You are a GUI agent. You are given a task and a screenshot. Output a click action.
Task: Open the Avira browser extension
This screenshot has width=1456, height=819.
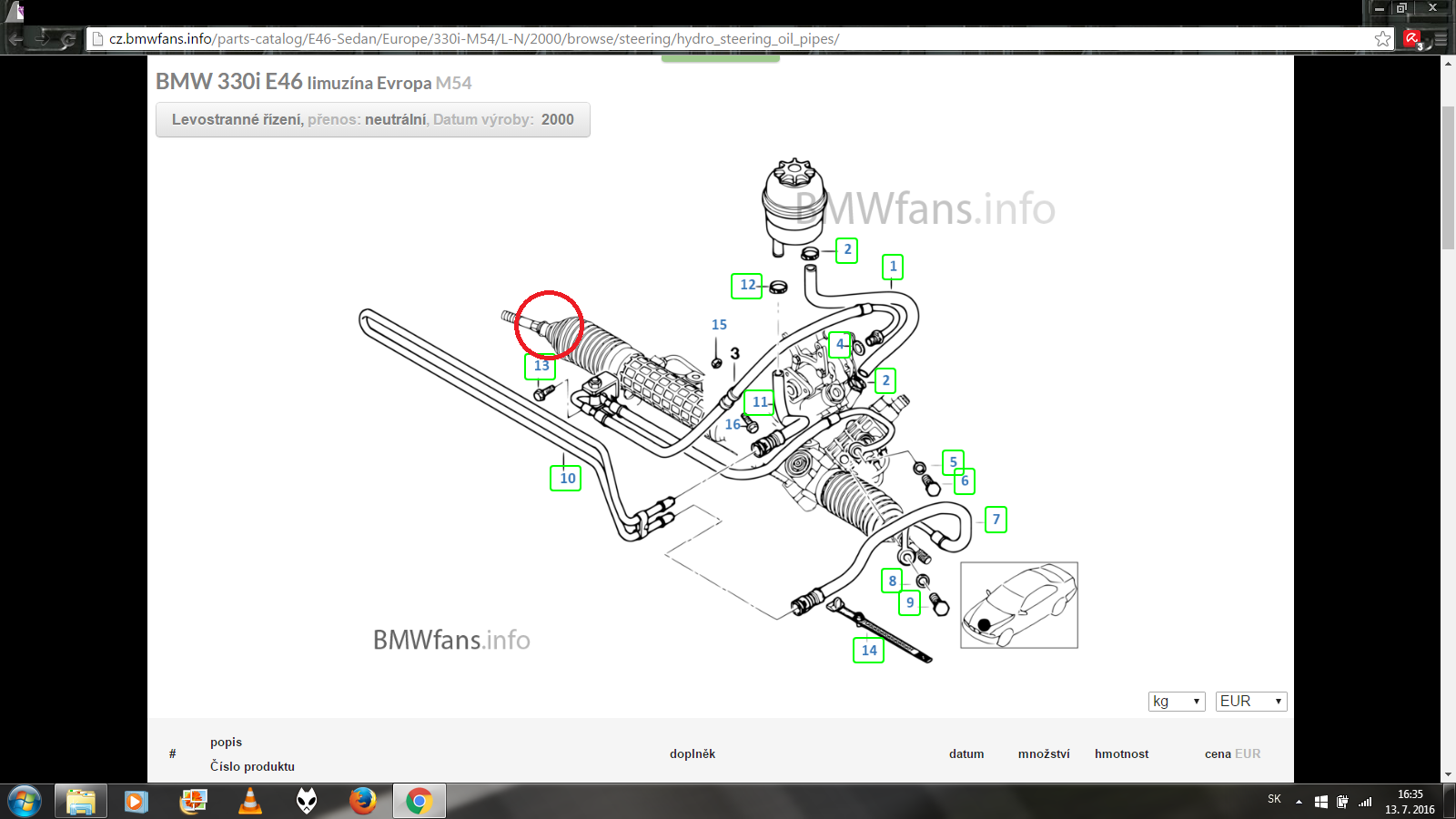coord(1411,38)
